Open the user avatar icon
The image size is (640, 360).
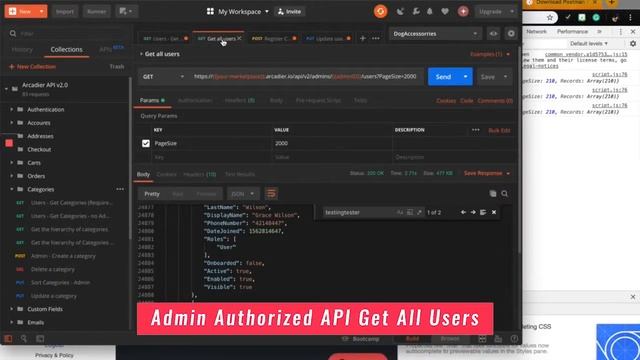(463, 11)
